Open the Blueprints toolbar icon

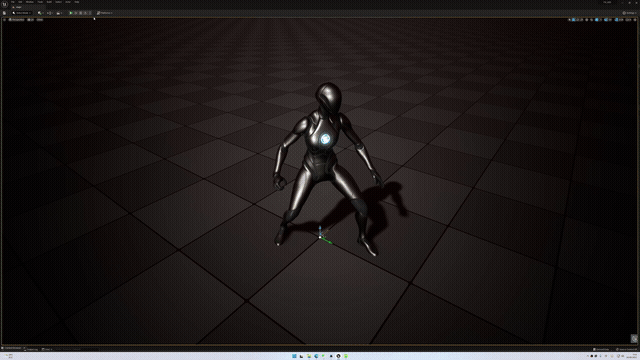[x=49, y=13]
